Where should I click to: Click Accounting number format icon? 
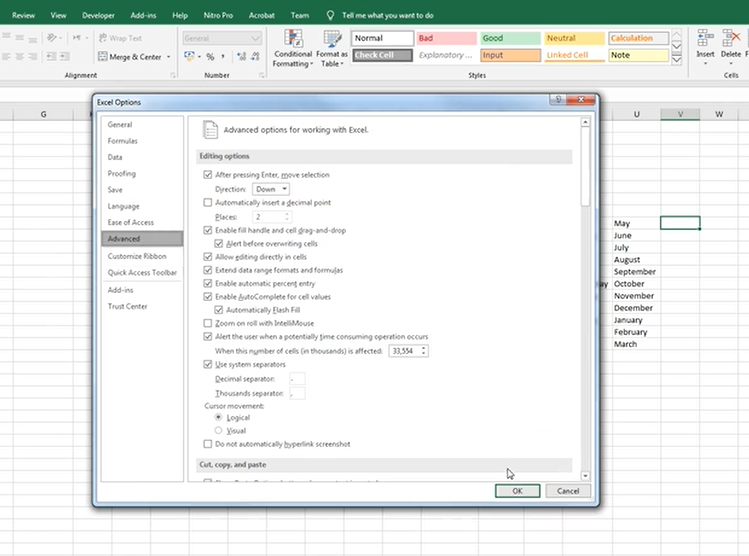(x=189, y=57)
